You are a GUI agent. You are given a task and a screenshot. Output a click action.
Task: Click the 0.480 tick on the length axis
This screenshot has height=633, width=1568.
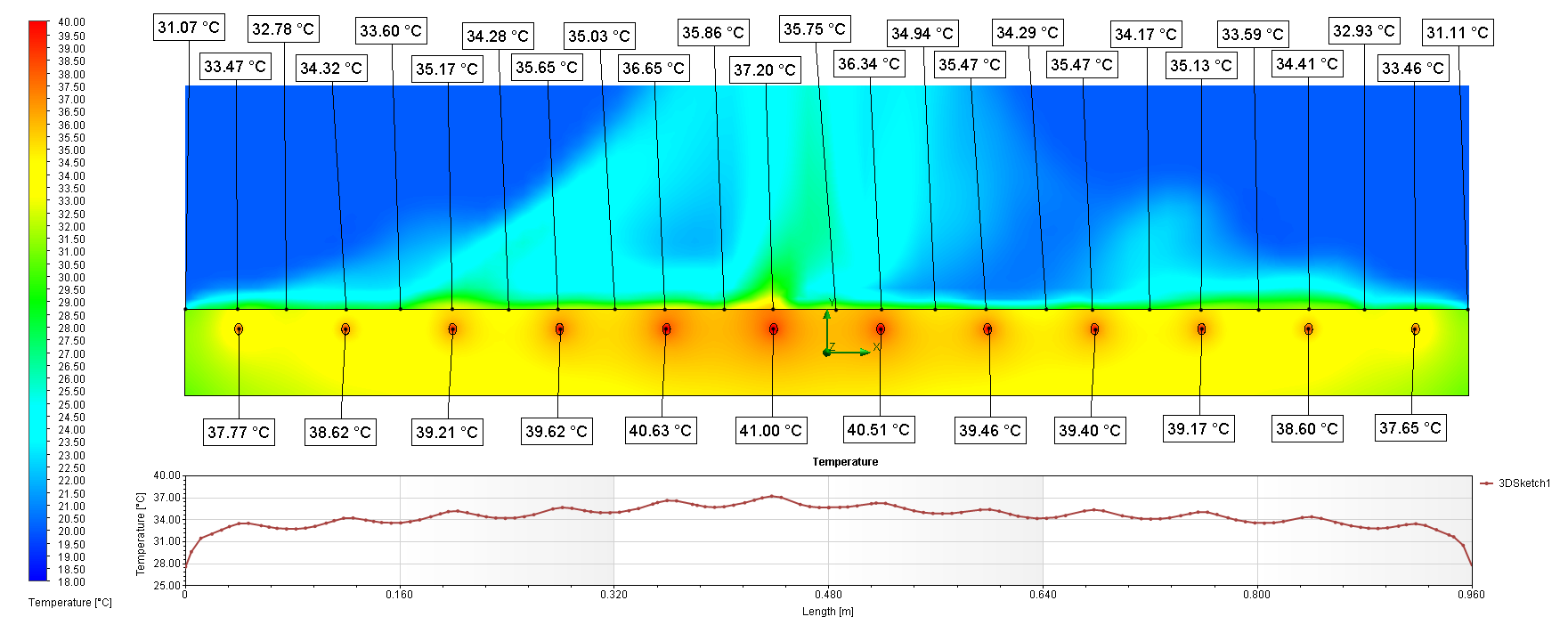tap(828, 595)
